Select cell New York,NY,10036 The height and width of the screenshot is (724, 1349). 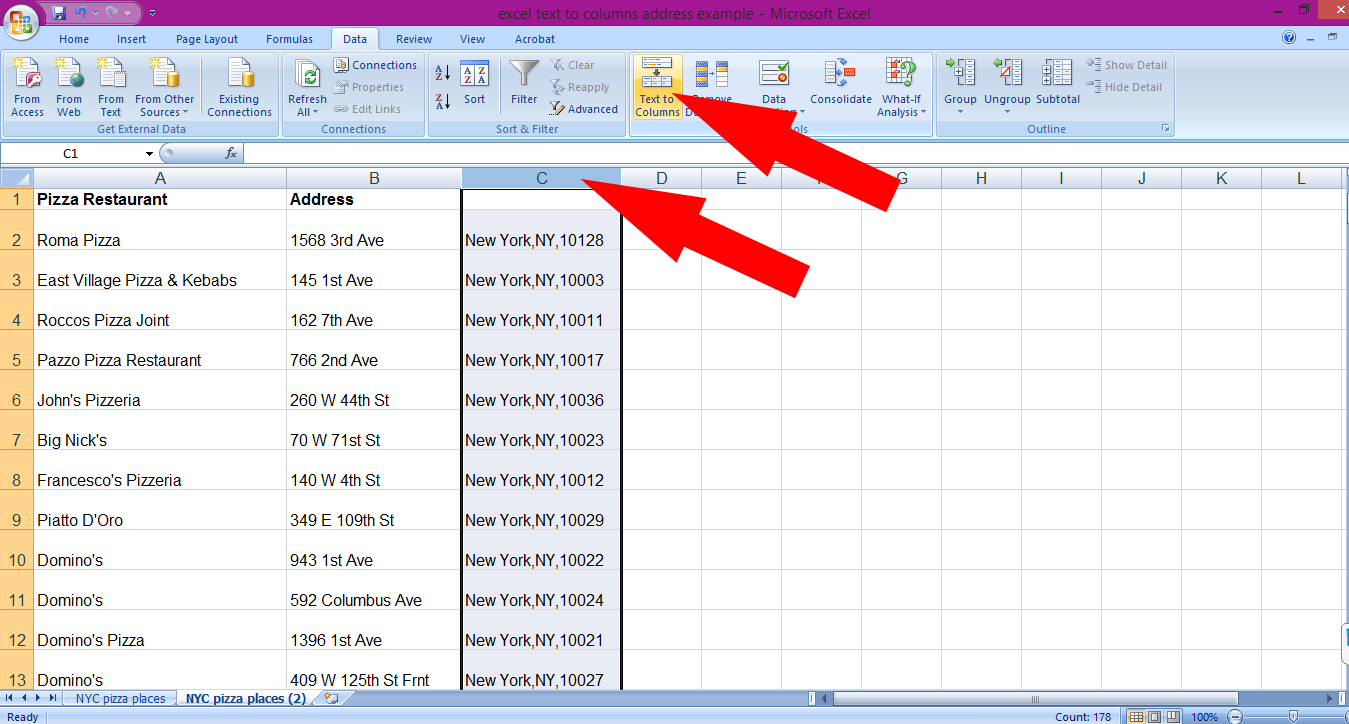[541, 390]
